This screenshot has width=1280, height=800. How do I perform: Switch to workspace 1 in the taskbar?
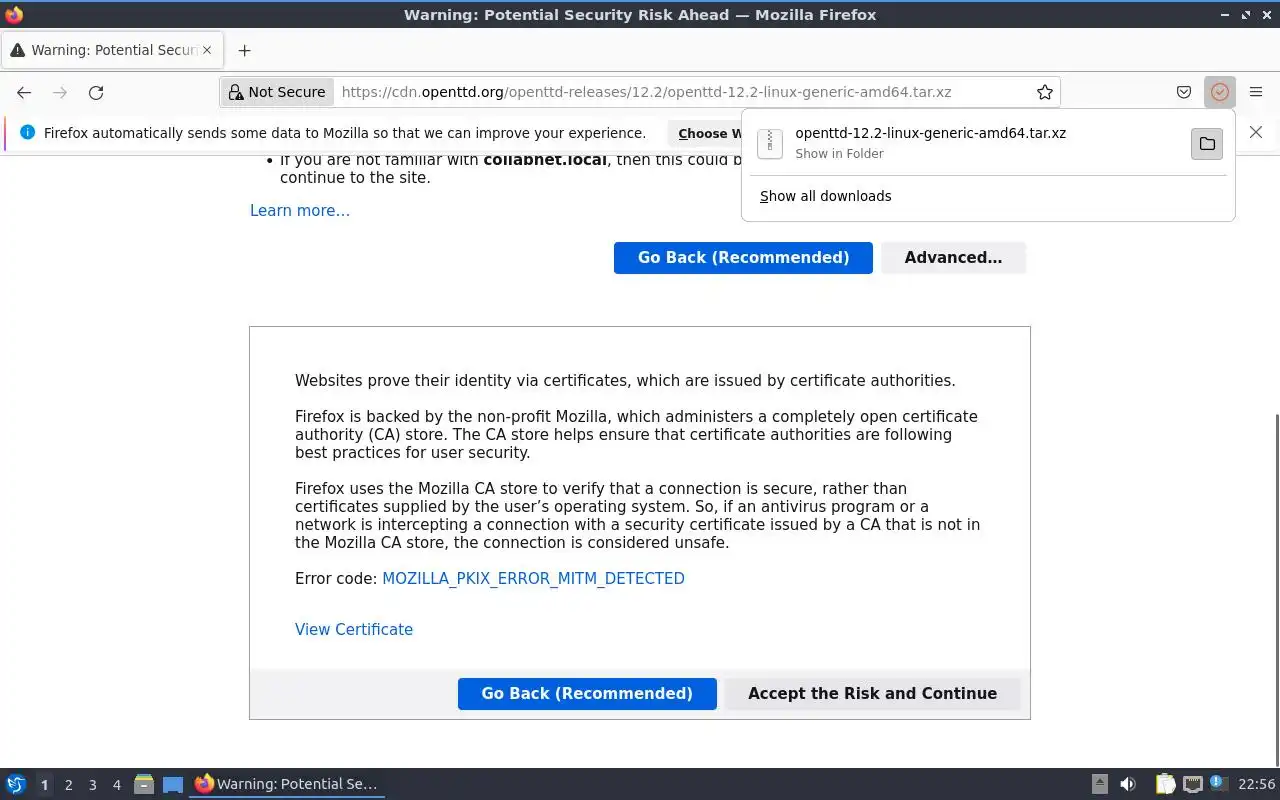[44, 785]
